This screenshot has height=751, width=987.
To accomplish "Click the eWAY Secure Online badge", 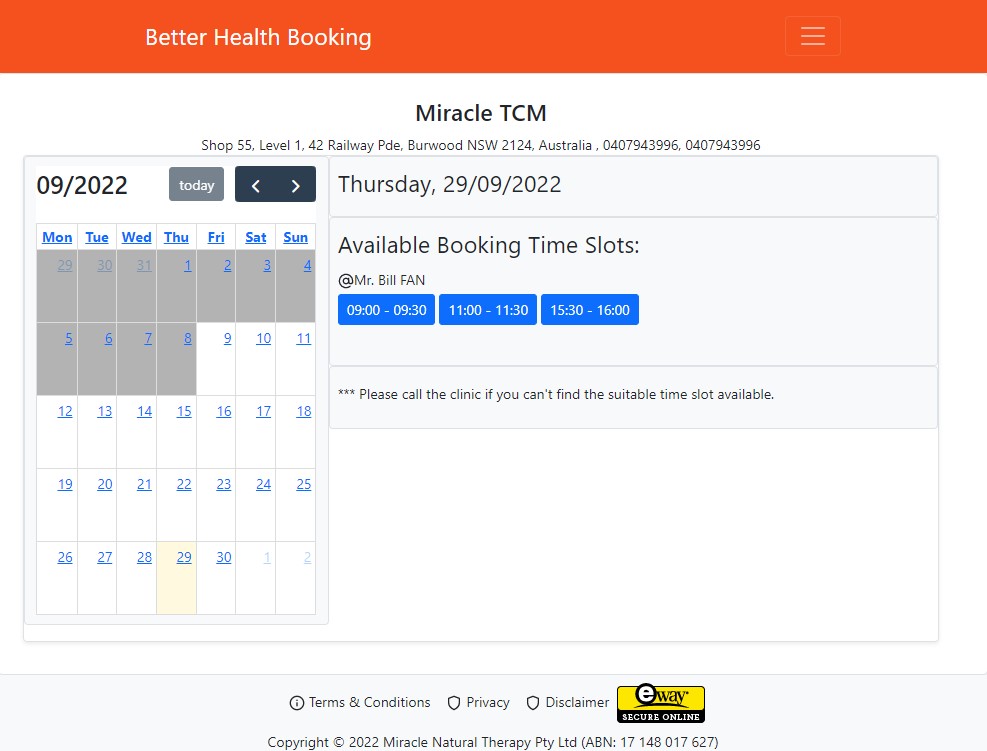I will click(x=660, y=704).
